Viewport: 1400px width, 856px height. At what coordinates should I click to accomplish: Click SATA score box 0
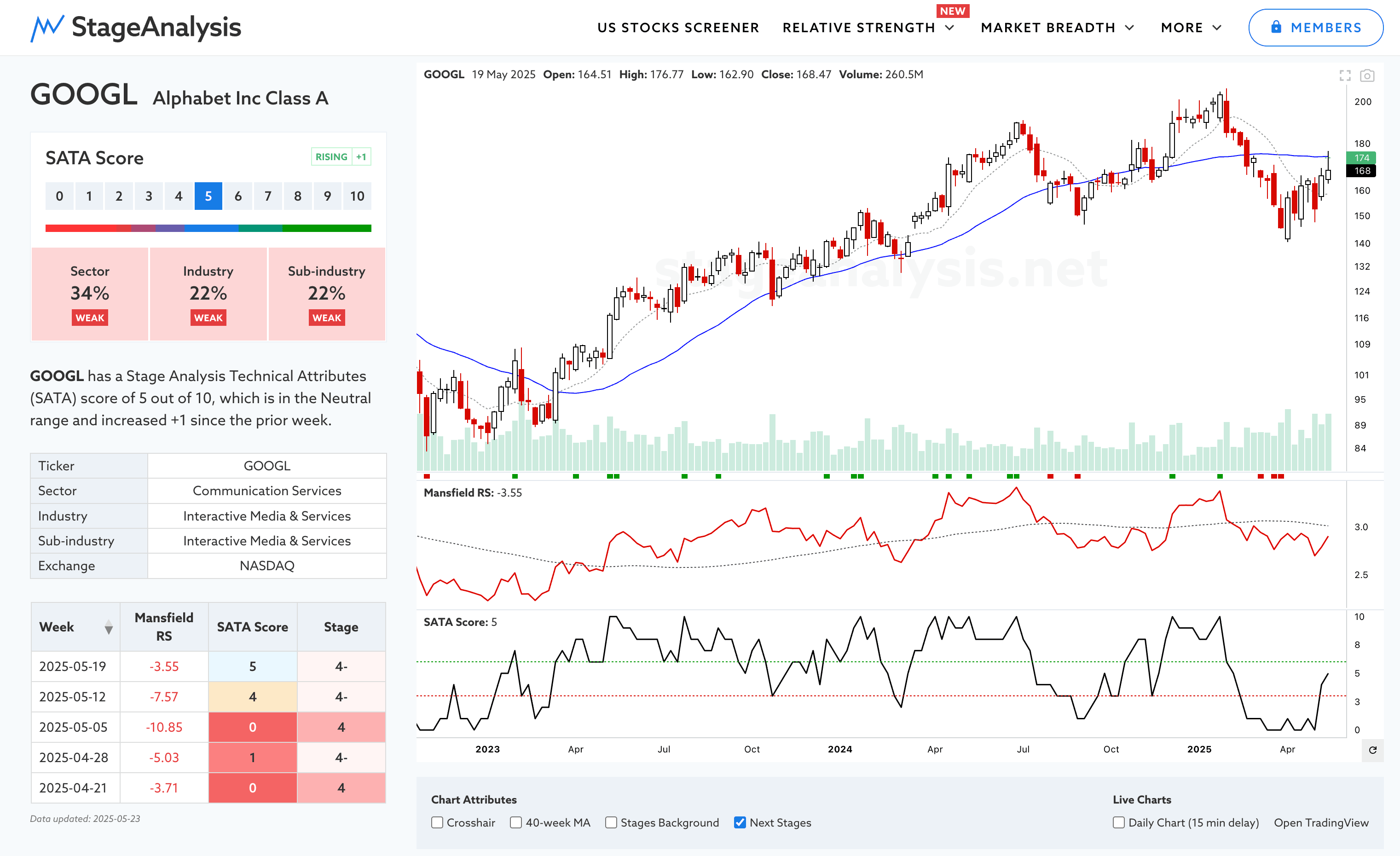[x=60, y=196]
